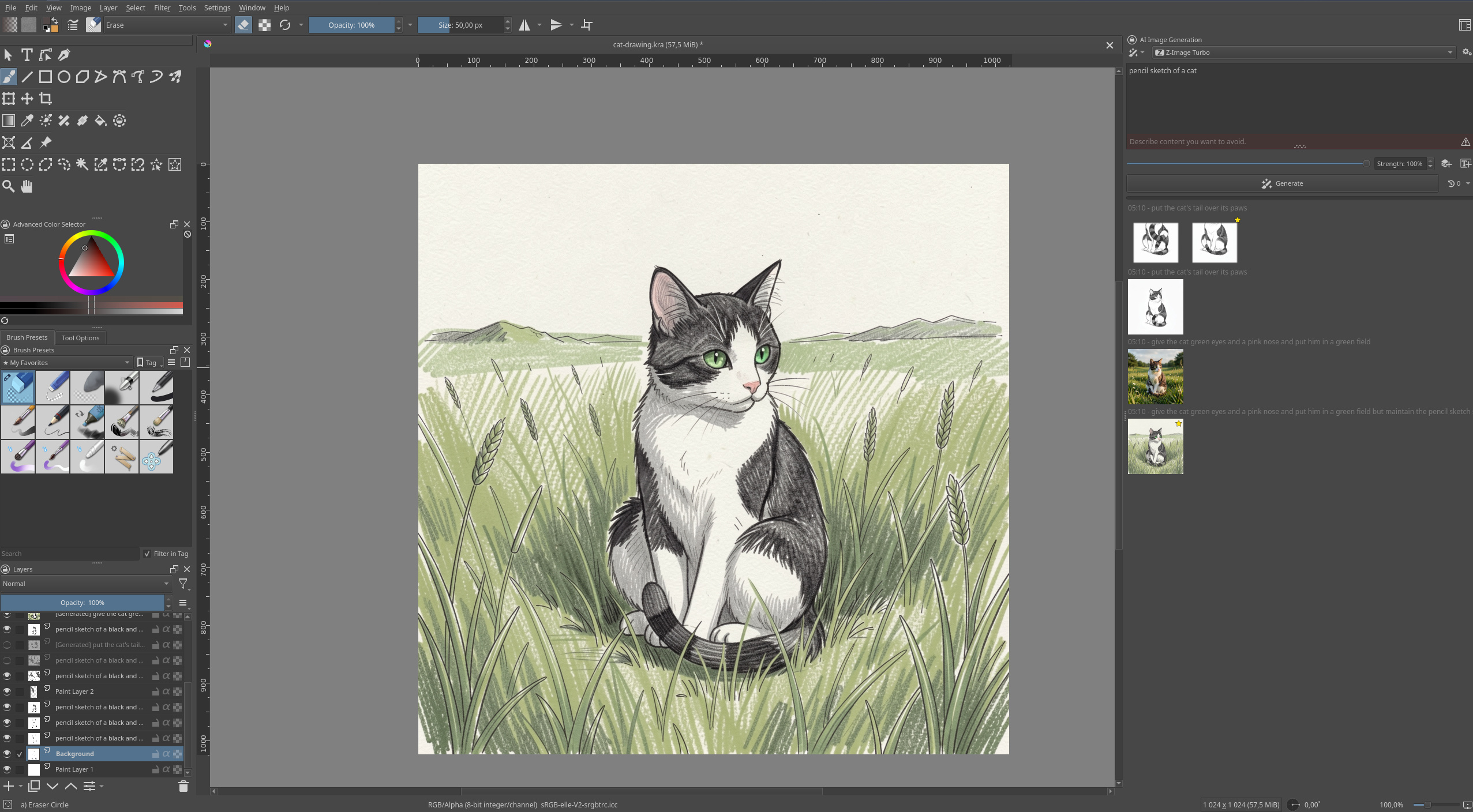
Task: Open the Z-Image Turbo model dropdown
Action: (1303, 52)
